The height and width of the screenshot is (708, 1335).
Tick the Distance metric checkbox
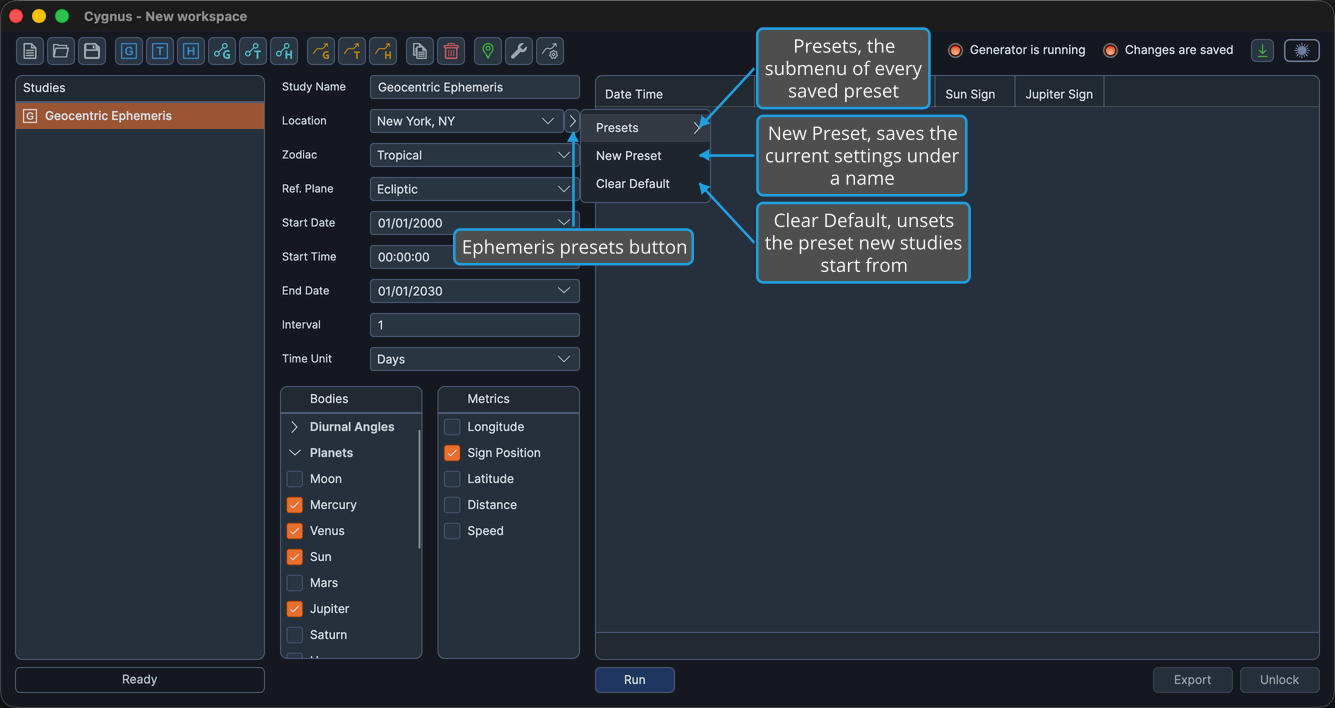click(x=452, y=505)
